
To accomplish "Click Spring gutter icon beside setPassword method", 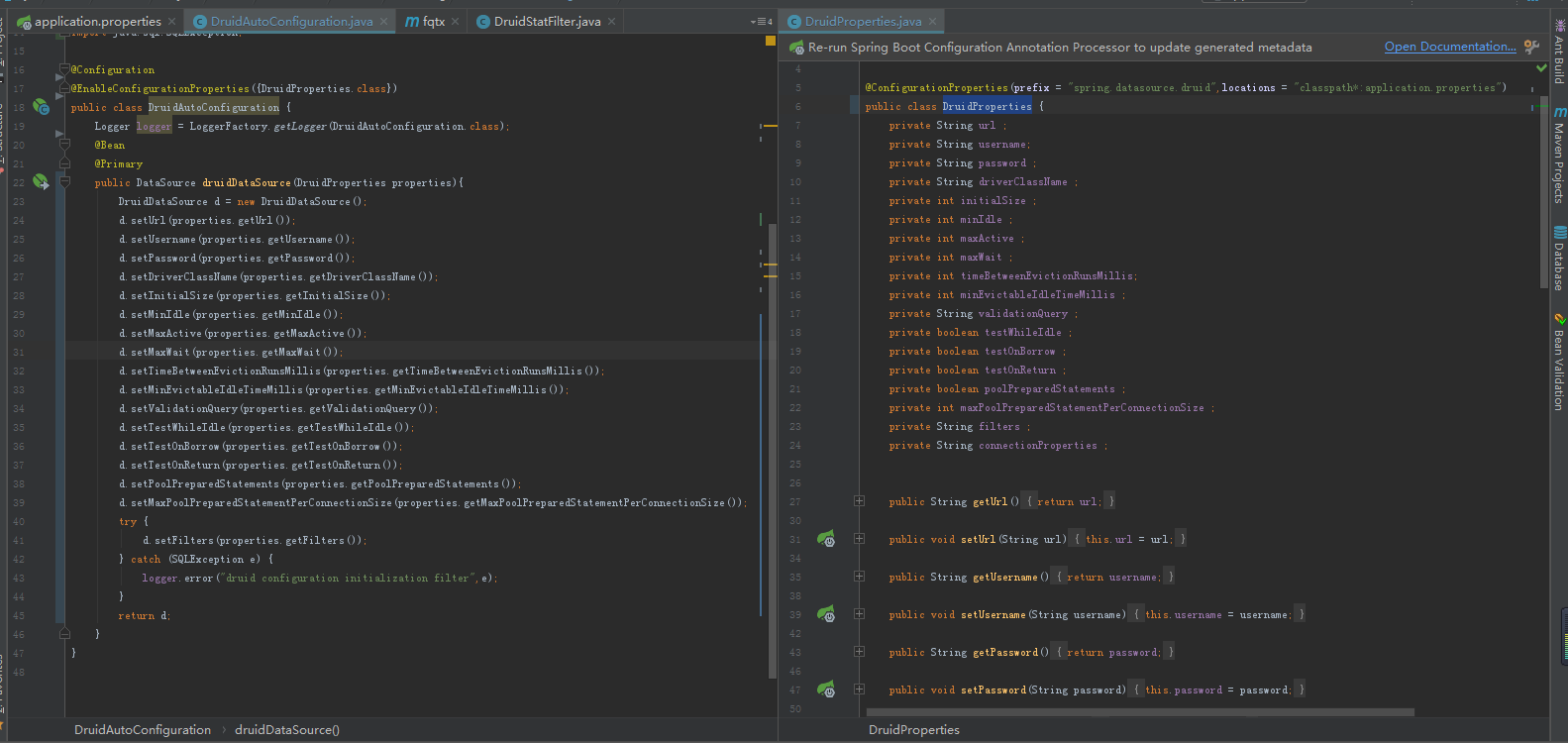I will [x=825, y=690].
